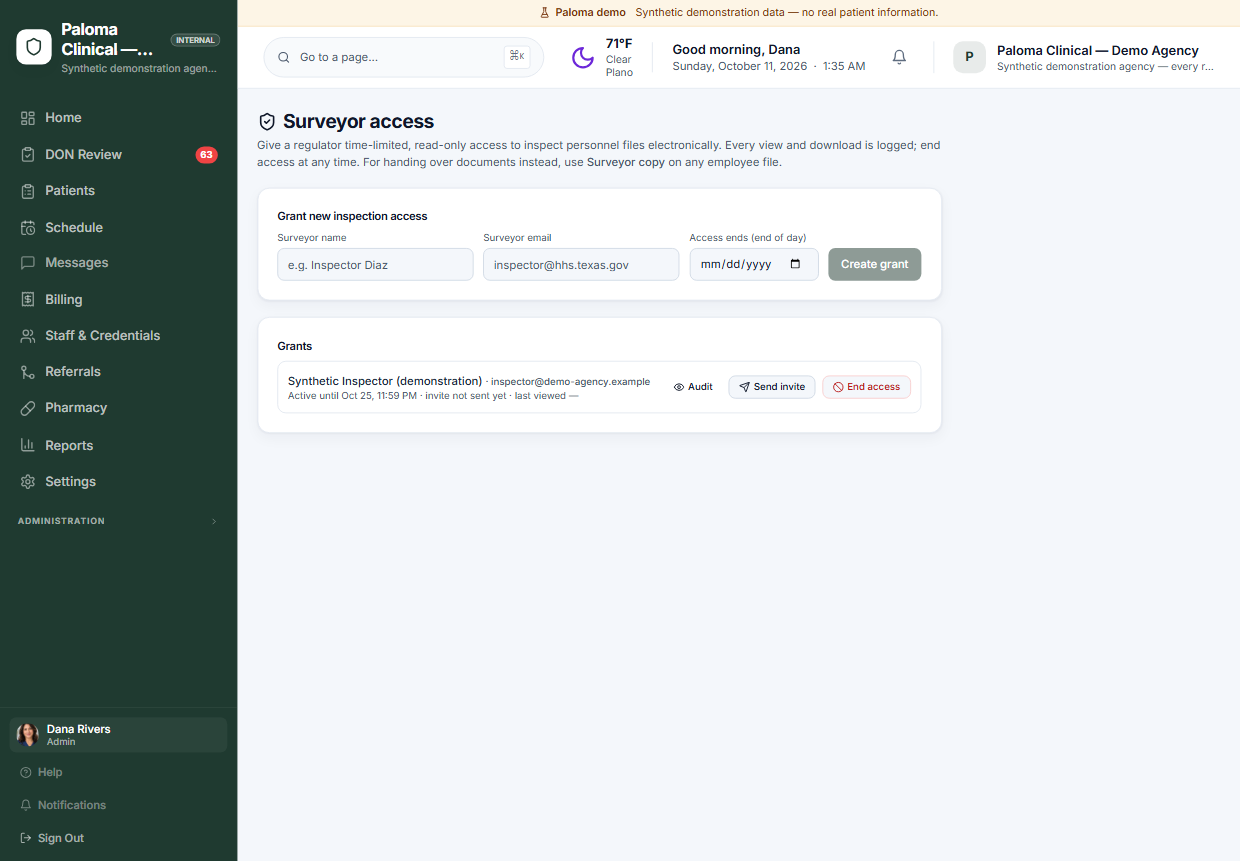This screenshot has height=861, width=1240.
Task: Click the Billing receipt icon
Action: (28, 300)
